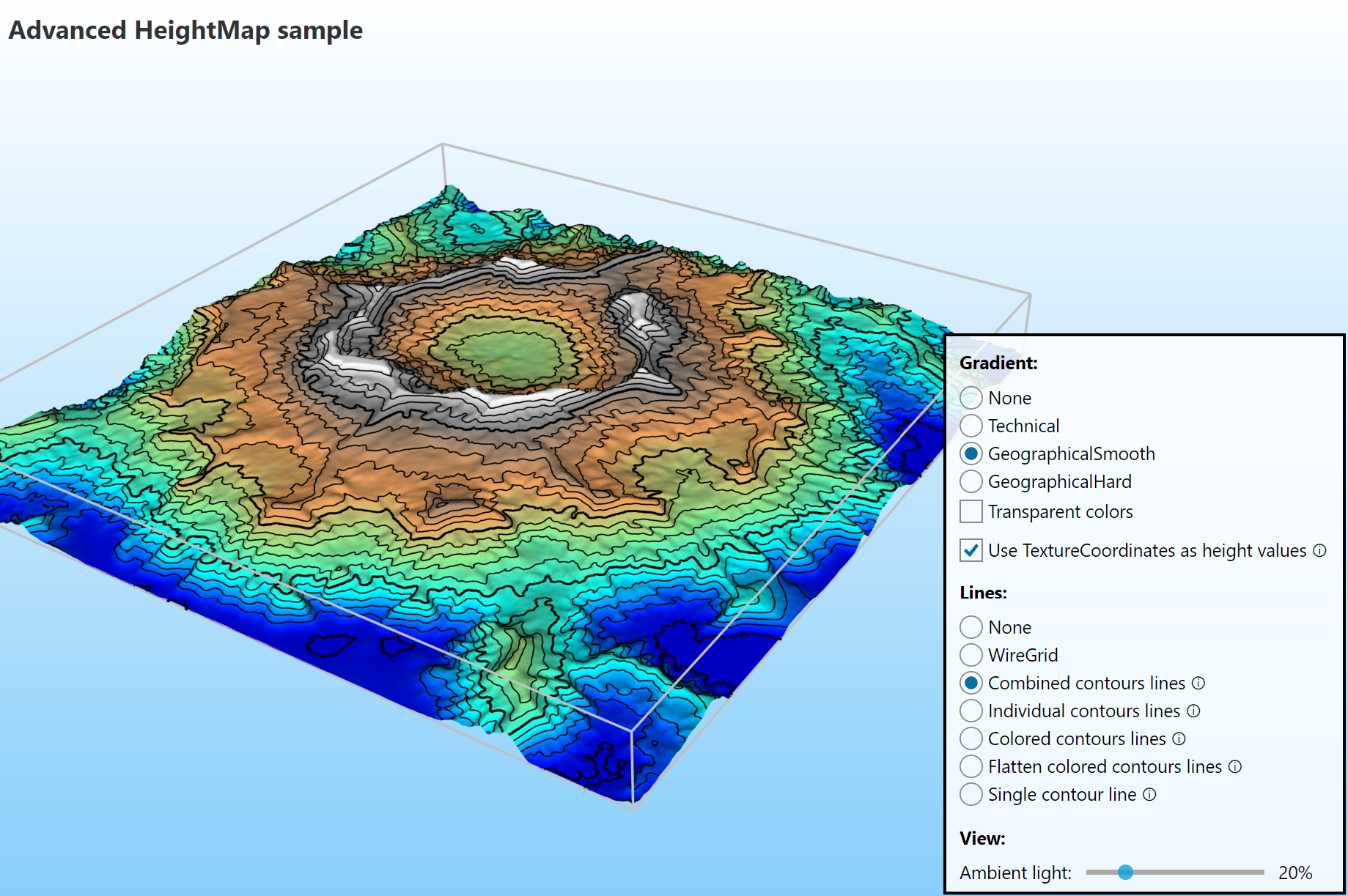Image resolution: width=1348 pixels, height=896 pixels.
Task: Click the Ambient light slider thumb
Action: pos(1125,872)
